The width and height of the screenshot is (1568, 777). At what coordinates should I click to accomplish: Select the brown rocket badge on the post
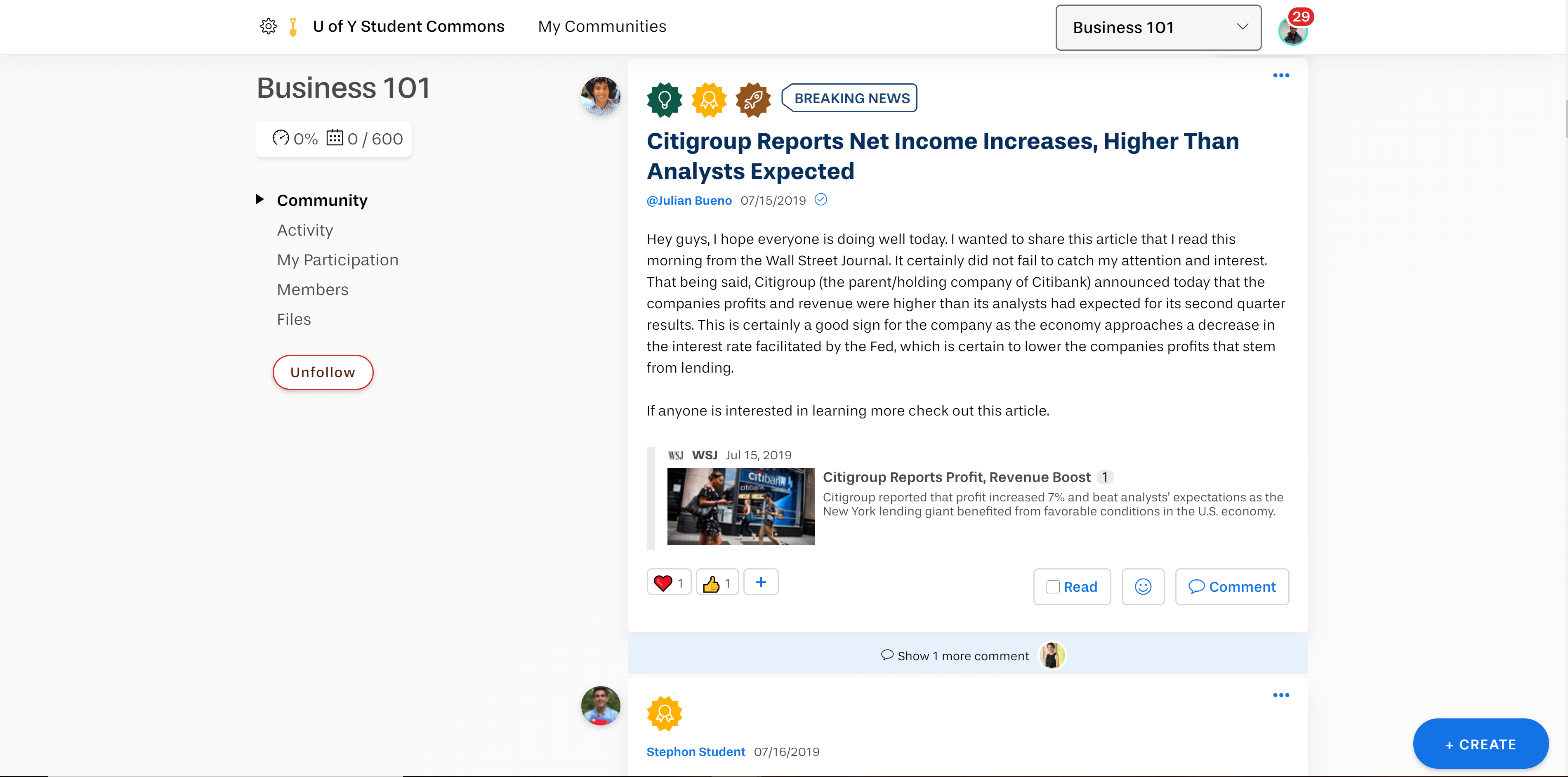pyautogui.click(x=754, y=99)
